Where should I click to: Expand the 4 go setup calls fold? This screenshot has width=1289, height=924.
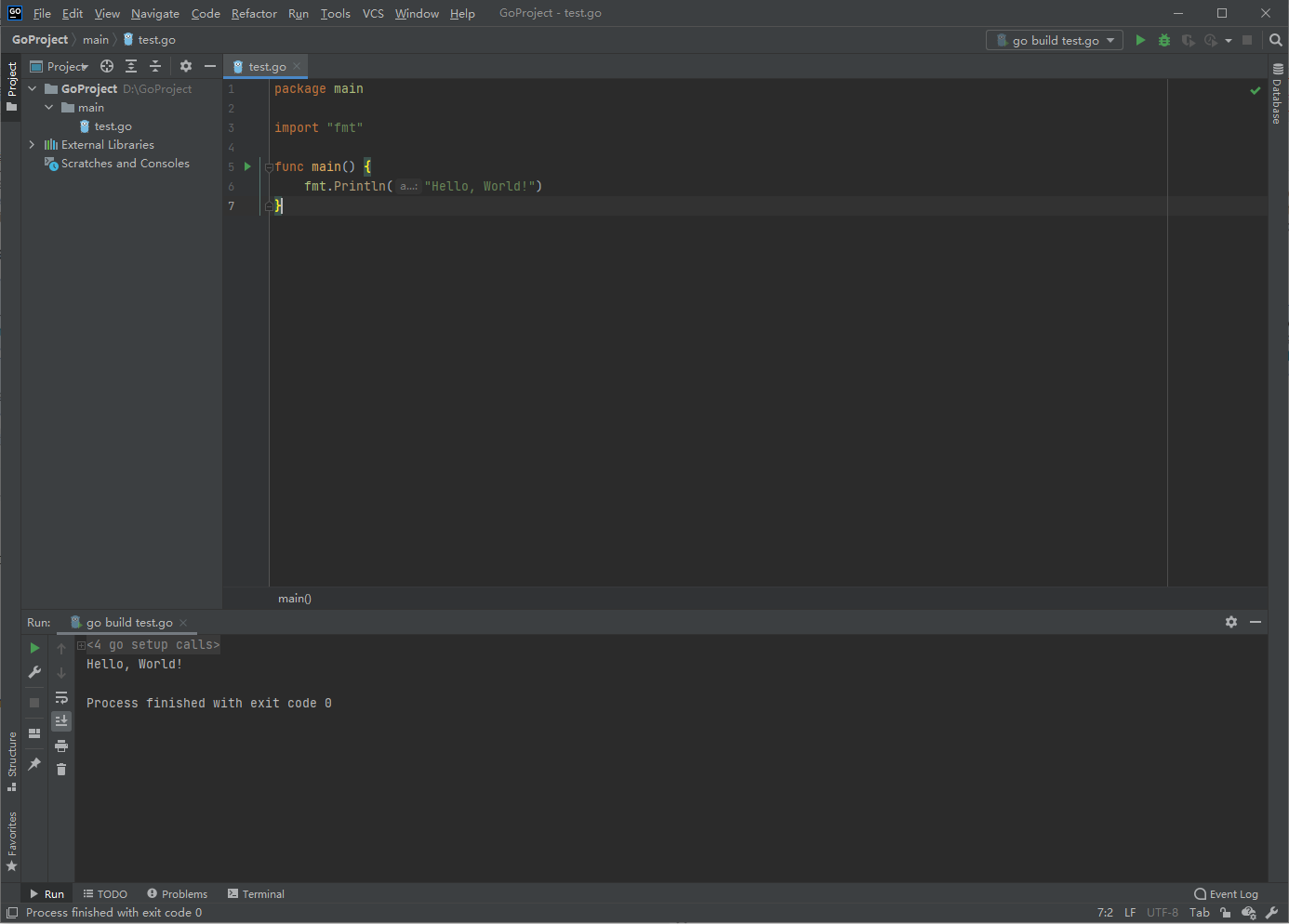[x=81, y=645]
